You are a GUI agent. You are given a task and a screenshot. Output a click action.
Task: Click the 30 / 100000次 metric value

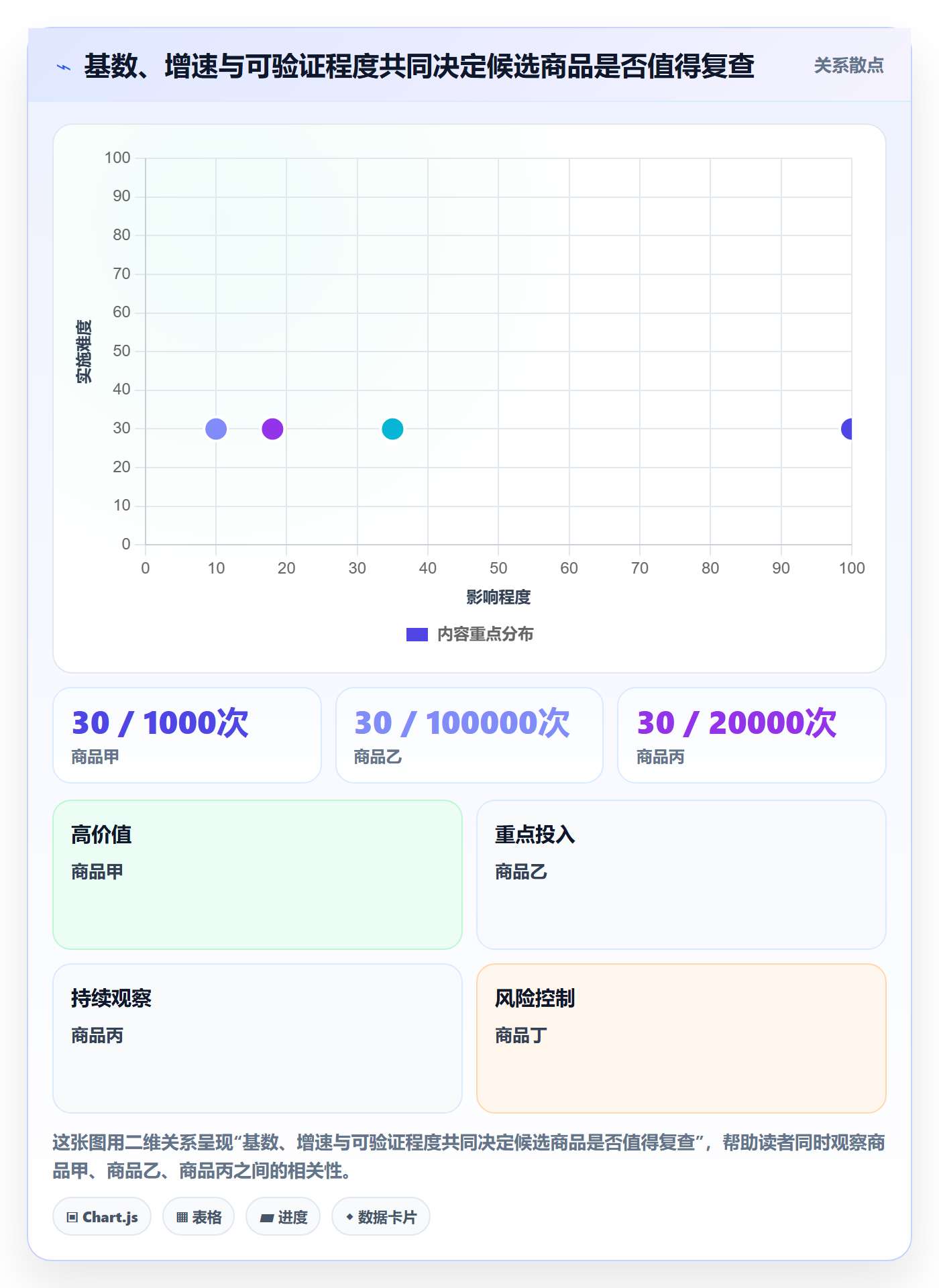462,723
